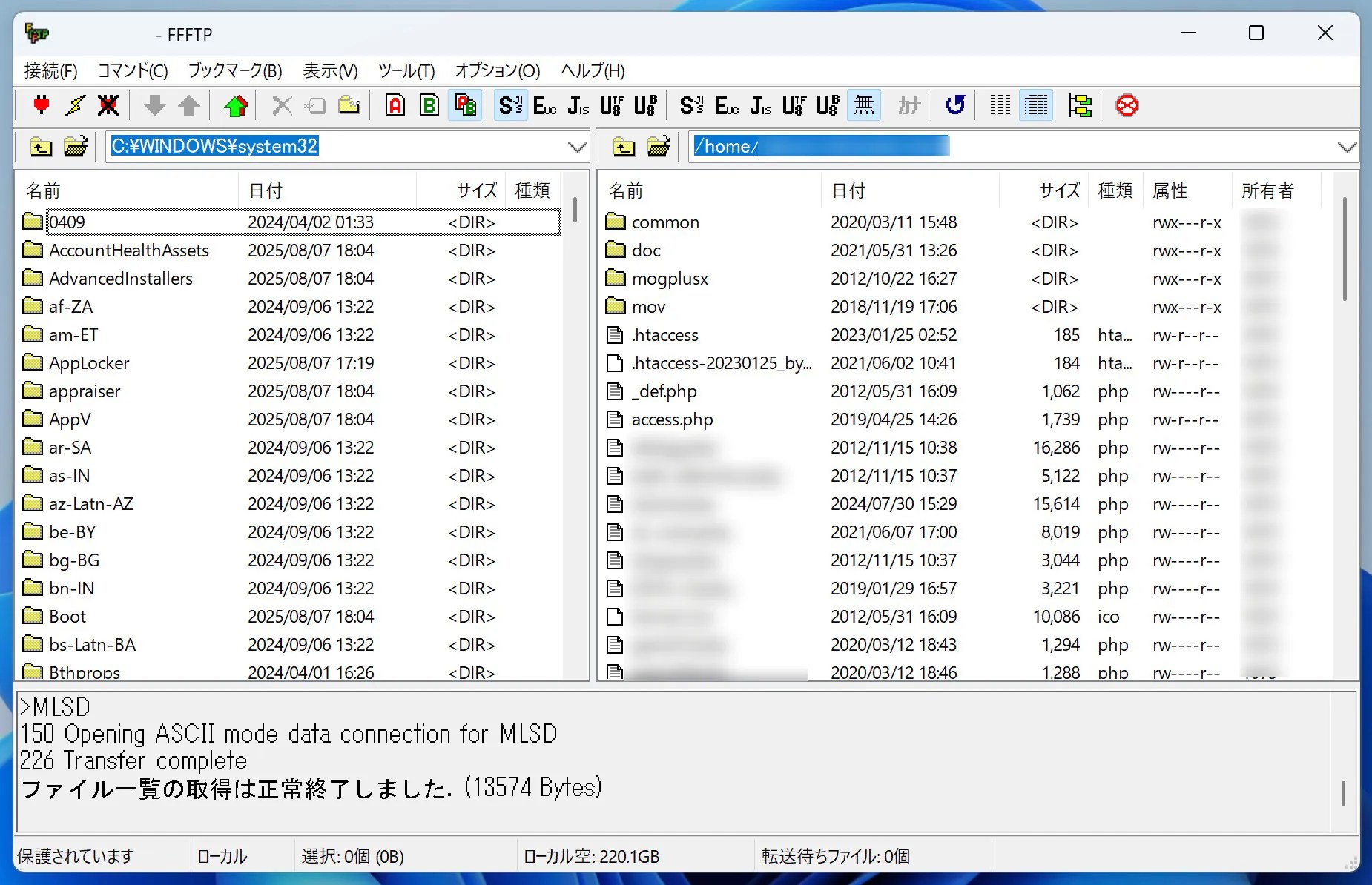Screen dimensions: 1372x885
Task: Sort the local list by 名前 column
Action: pos(128,190)
